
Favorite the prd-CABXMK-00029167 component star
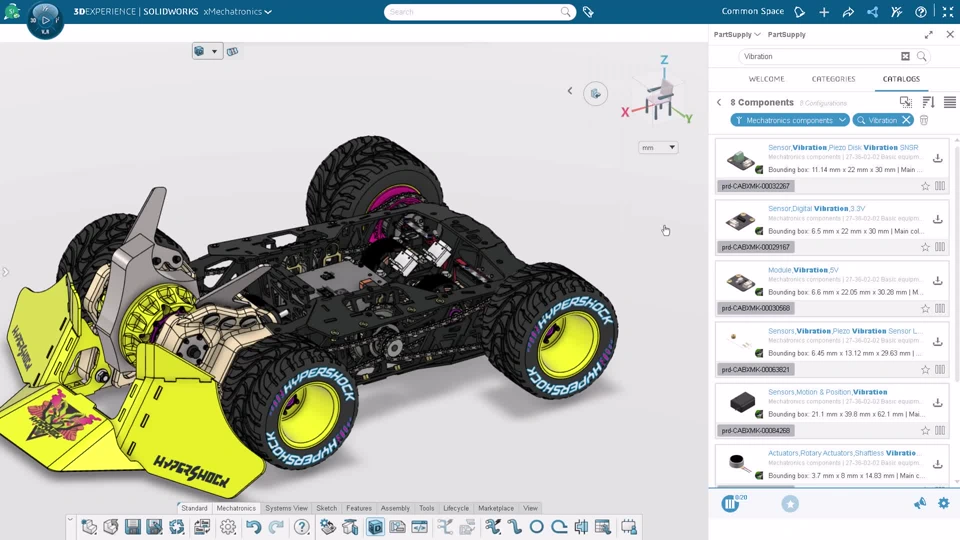click(925, 247)
